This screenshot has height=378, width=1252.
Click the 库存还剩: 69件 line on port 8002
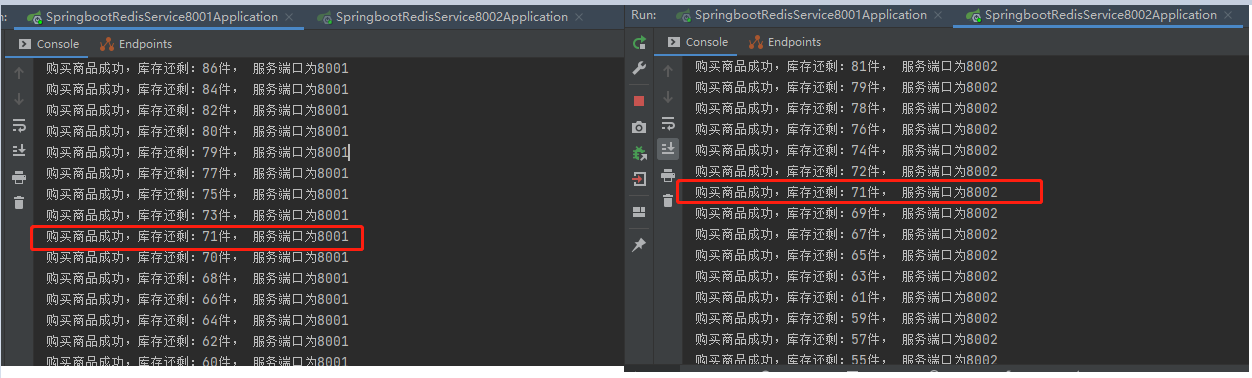point(846,213)
